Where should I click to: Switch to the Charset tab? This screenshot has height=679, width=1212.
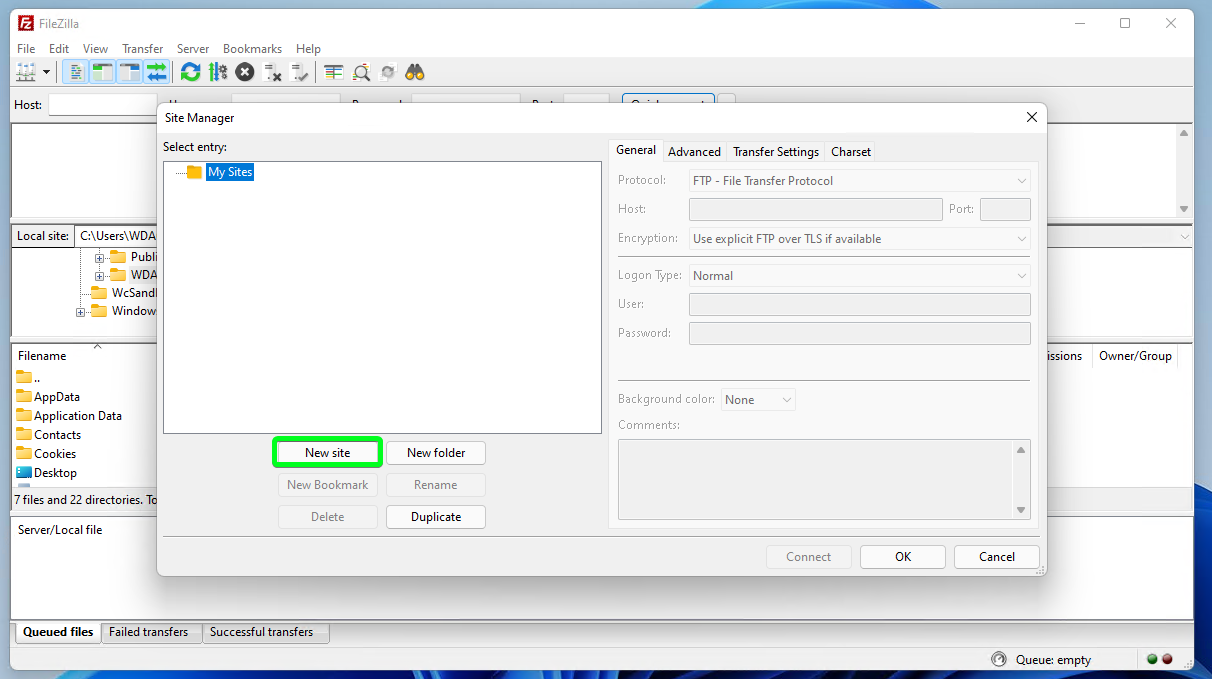(x=851, y=152)
